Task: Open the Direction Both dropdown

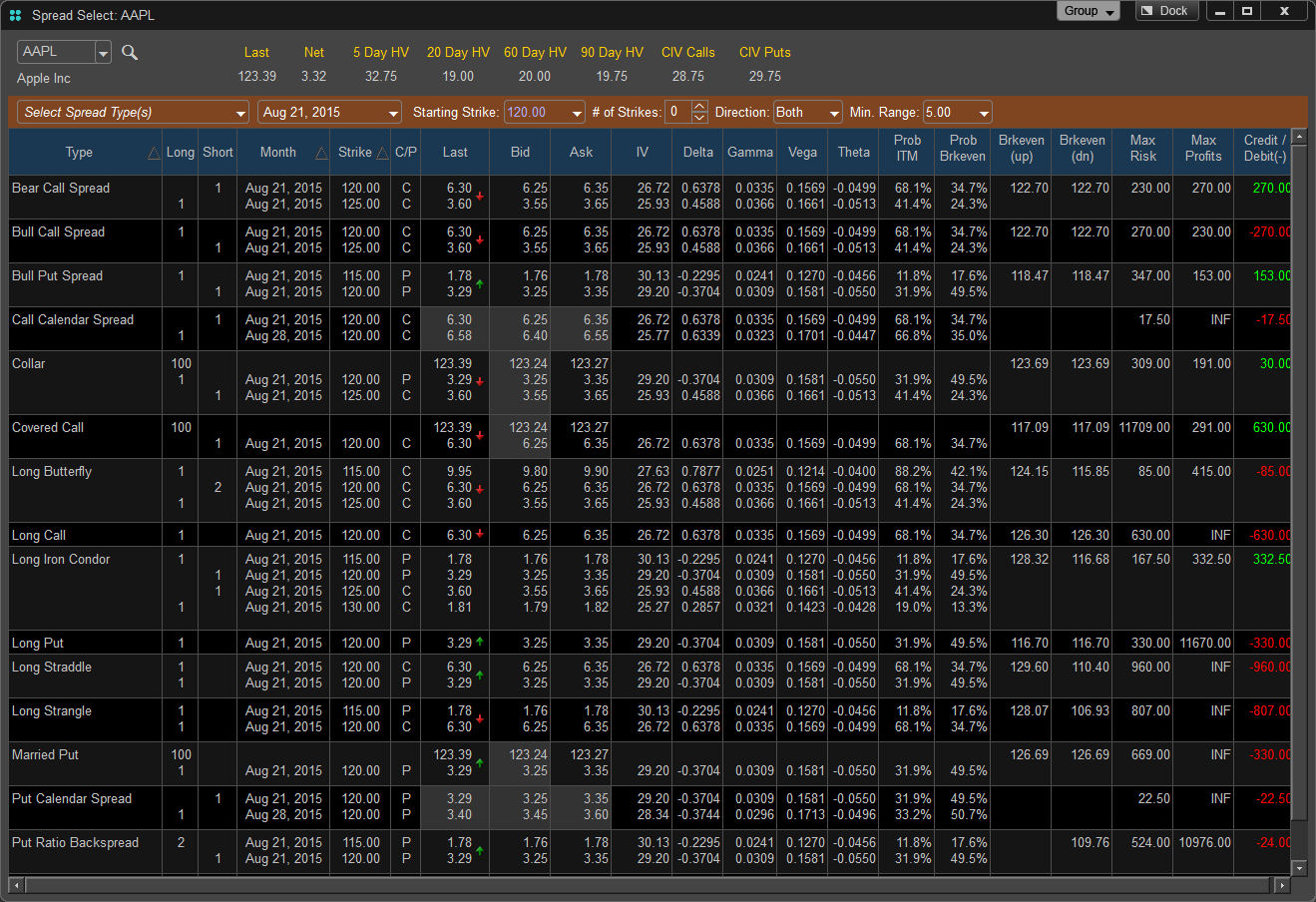Action: (808, 113)
